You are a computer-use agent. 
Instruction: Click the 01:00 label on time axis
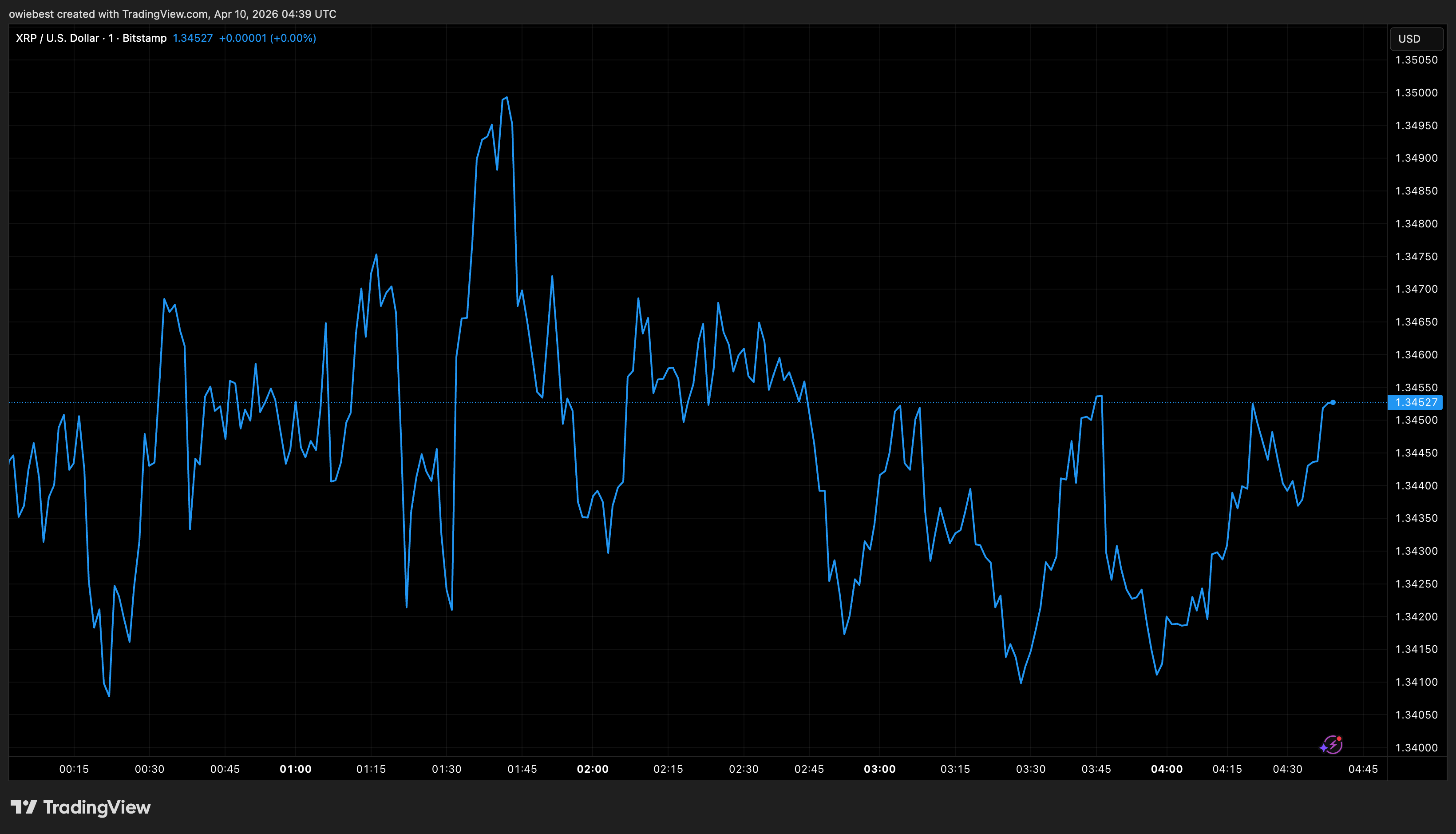[x=296, y=769]
